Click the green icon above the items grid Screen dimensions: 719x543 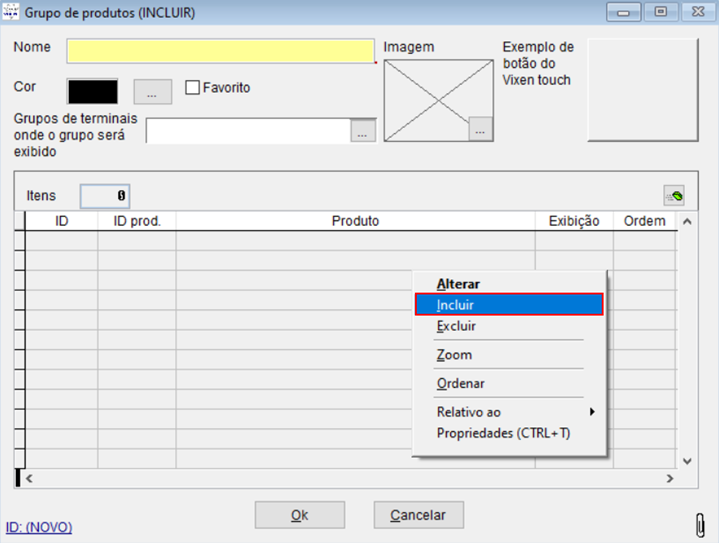pos(674,196)
